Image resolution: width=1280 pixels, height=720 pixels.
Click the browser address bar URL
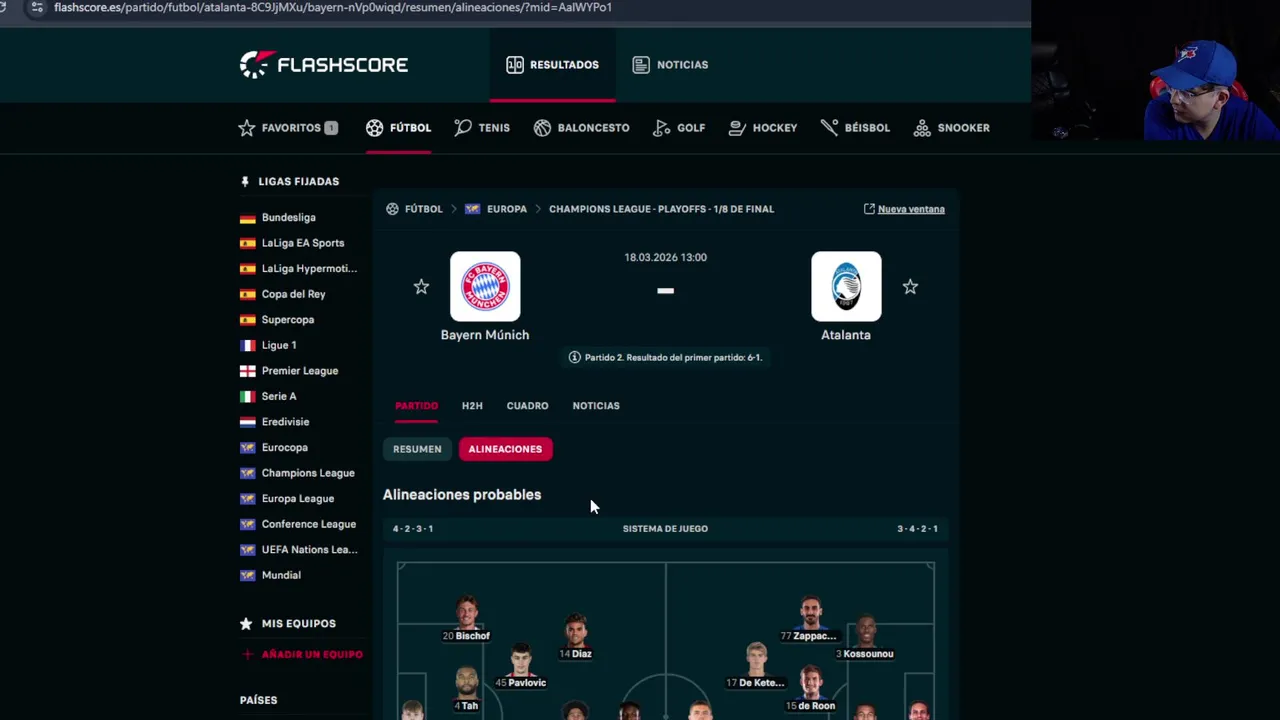[x=332, y=7]
